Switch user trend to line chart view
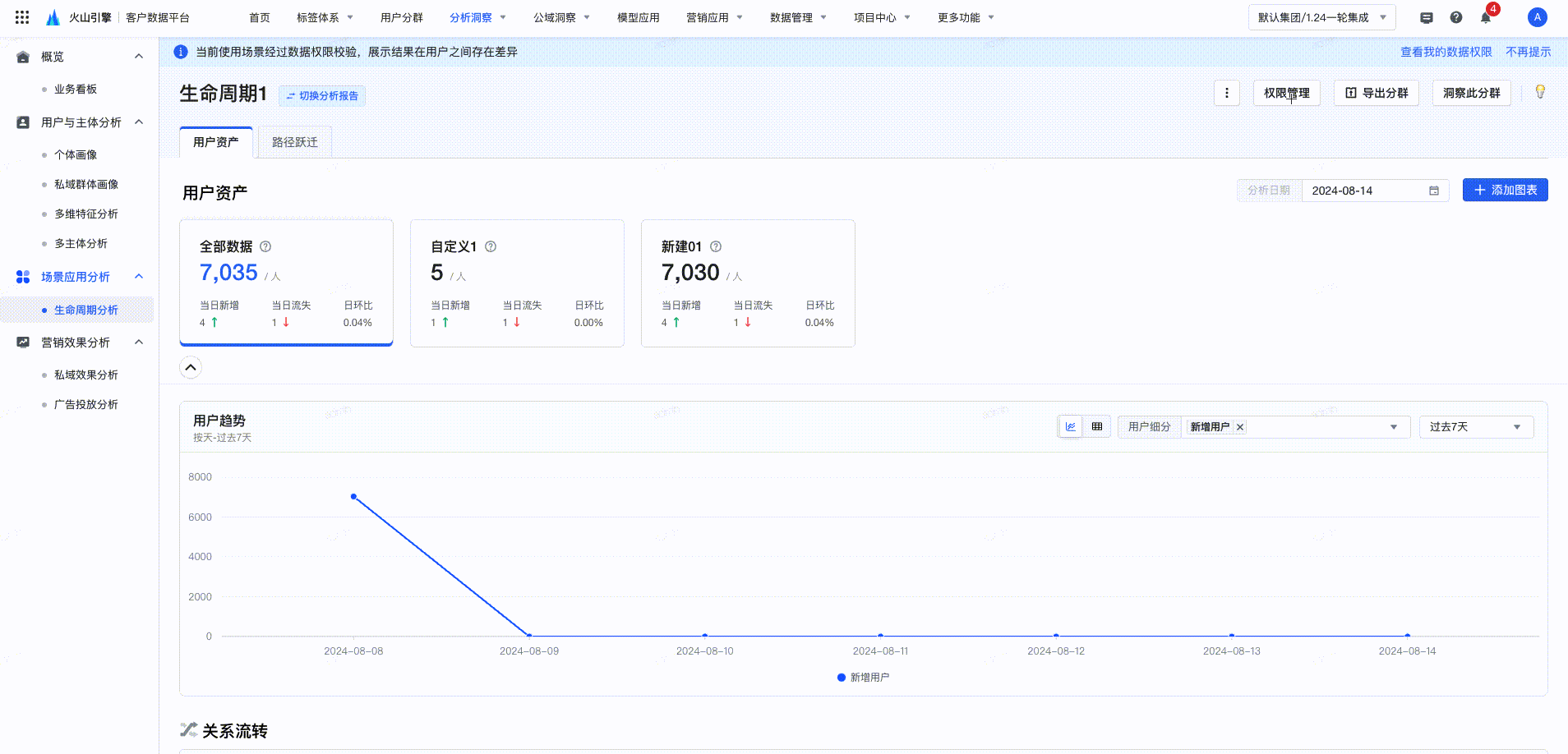 point(1070,427)
